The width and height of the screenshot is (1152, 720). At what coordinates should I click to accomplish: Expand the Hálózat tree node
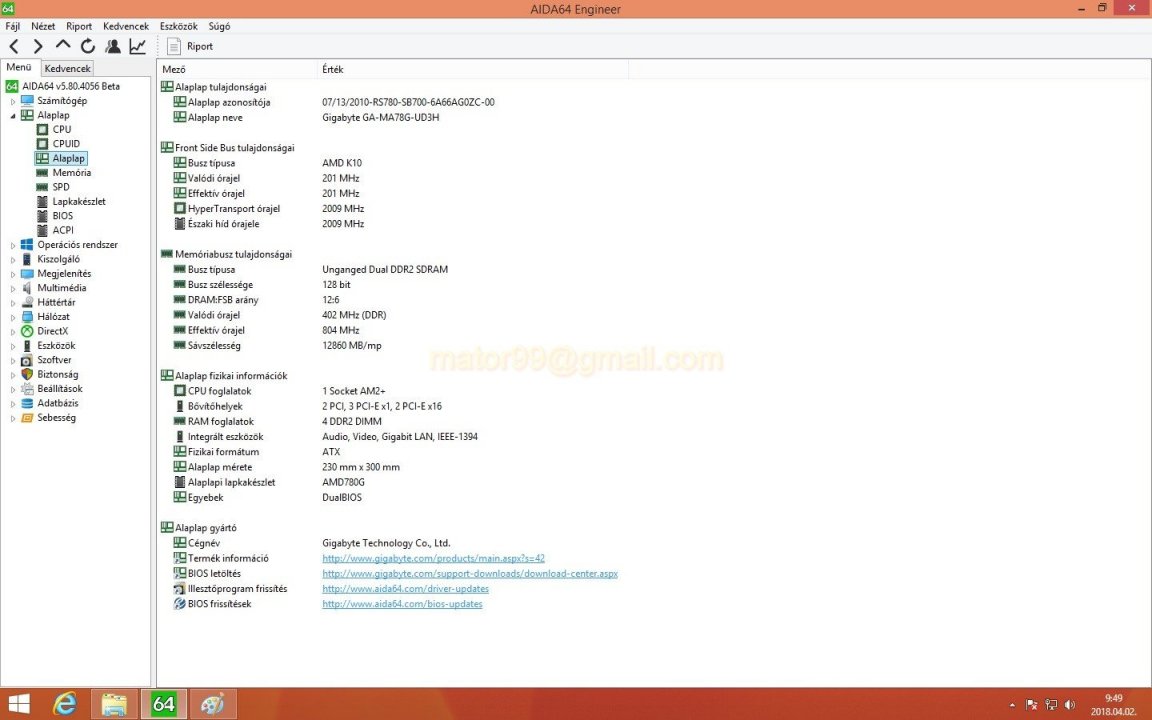pyautogui.click(x=12, y=317)
